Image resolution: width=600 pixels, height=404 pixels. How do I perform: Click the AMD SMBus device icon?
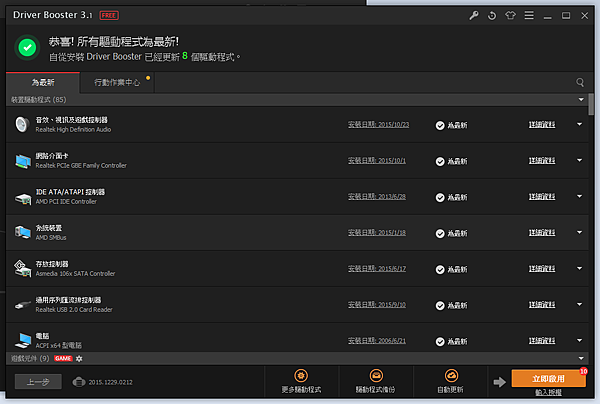[x=23, y=232]
